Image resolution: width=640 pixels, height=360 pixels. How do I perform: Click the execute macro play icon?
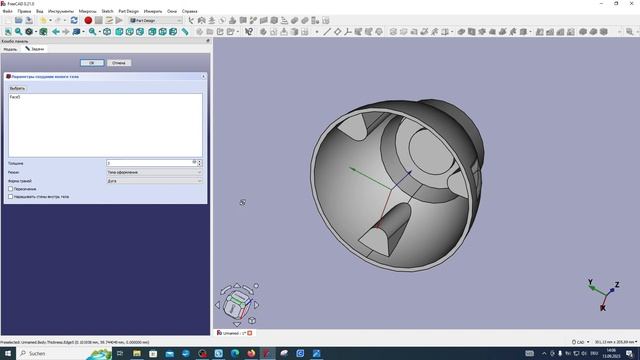click(119, 20)
